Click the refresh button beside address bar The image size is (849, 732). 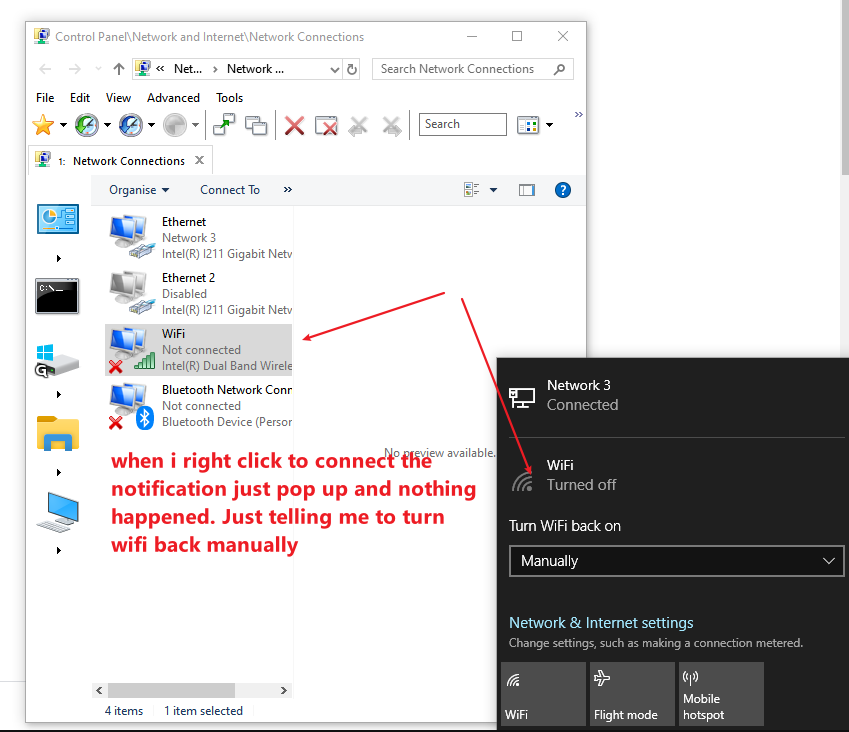[352, 69]
